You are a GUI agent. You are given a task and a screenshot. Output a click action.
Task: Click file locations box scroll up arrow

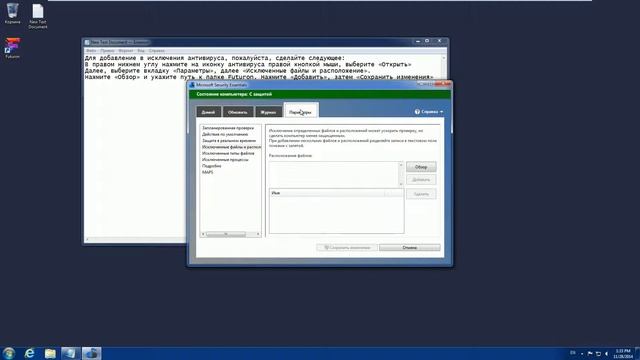(400, 165)
